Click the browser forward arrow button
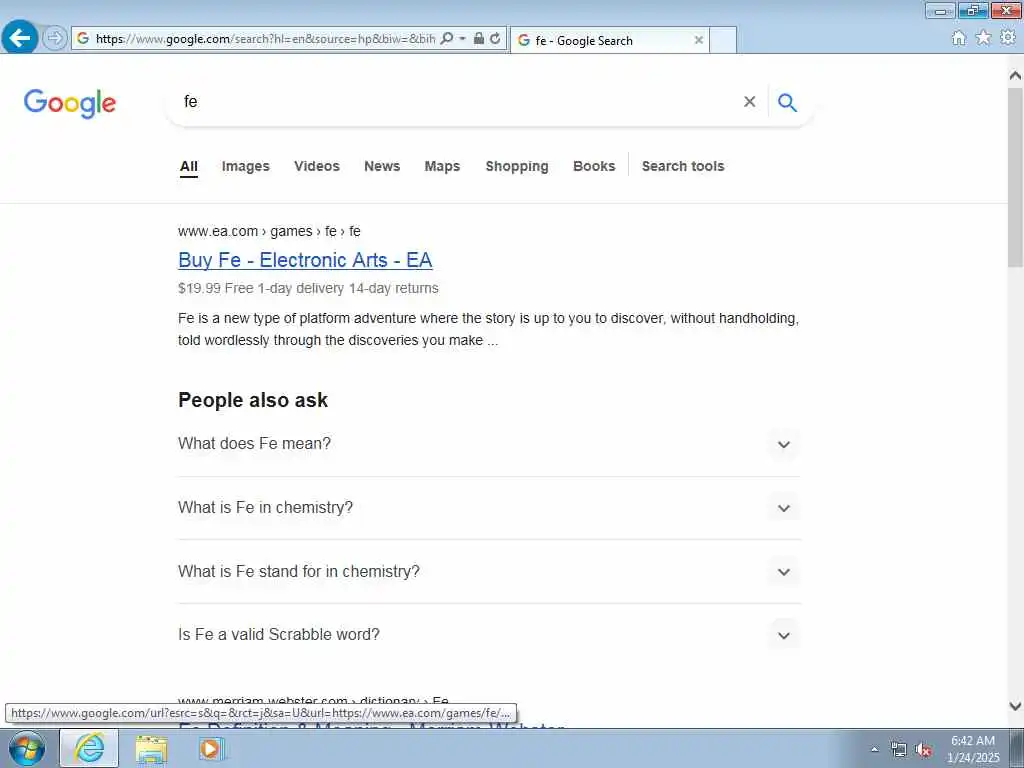The height and width of the screenshot is (768, 1024). tap(55, 38)
